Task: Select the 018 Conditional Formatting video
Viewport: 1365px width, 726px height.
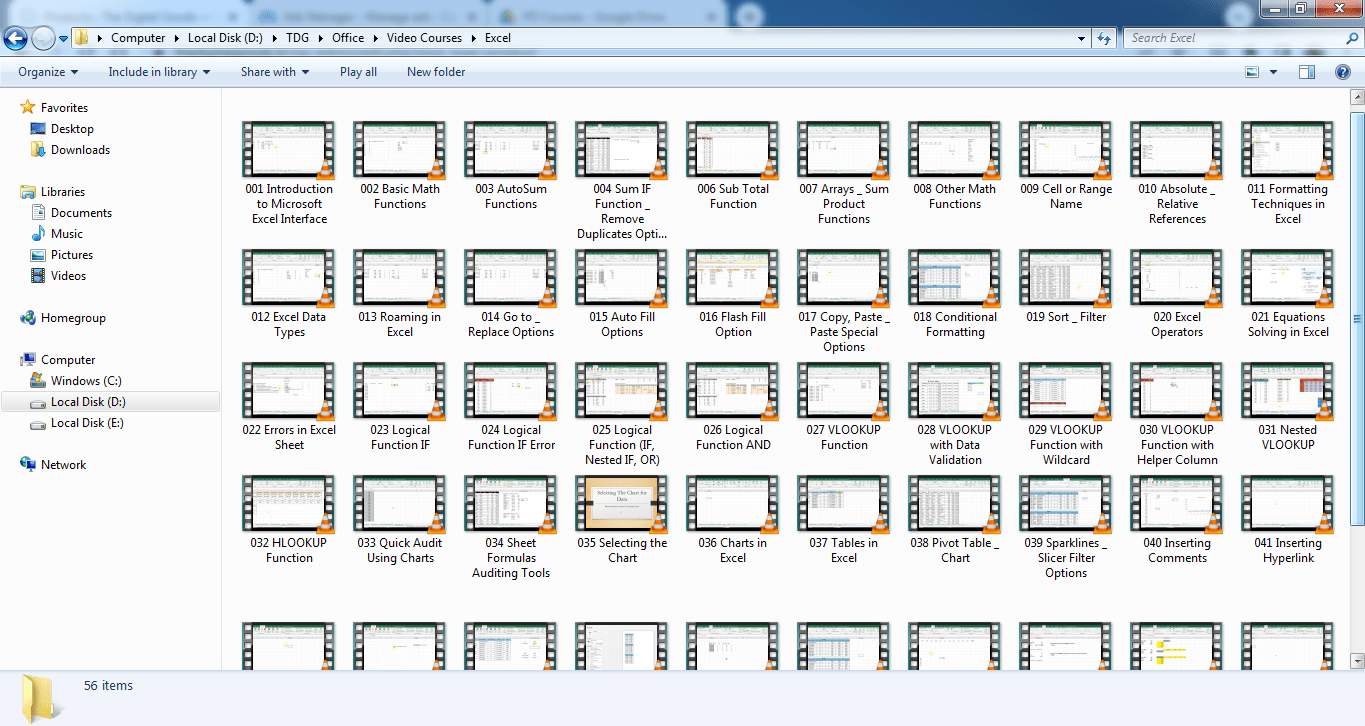Action: coord(955,294)
